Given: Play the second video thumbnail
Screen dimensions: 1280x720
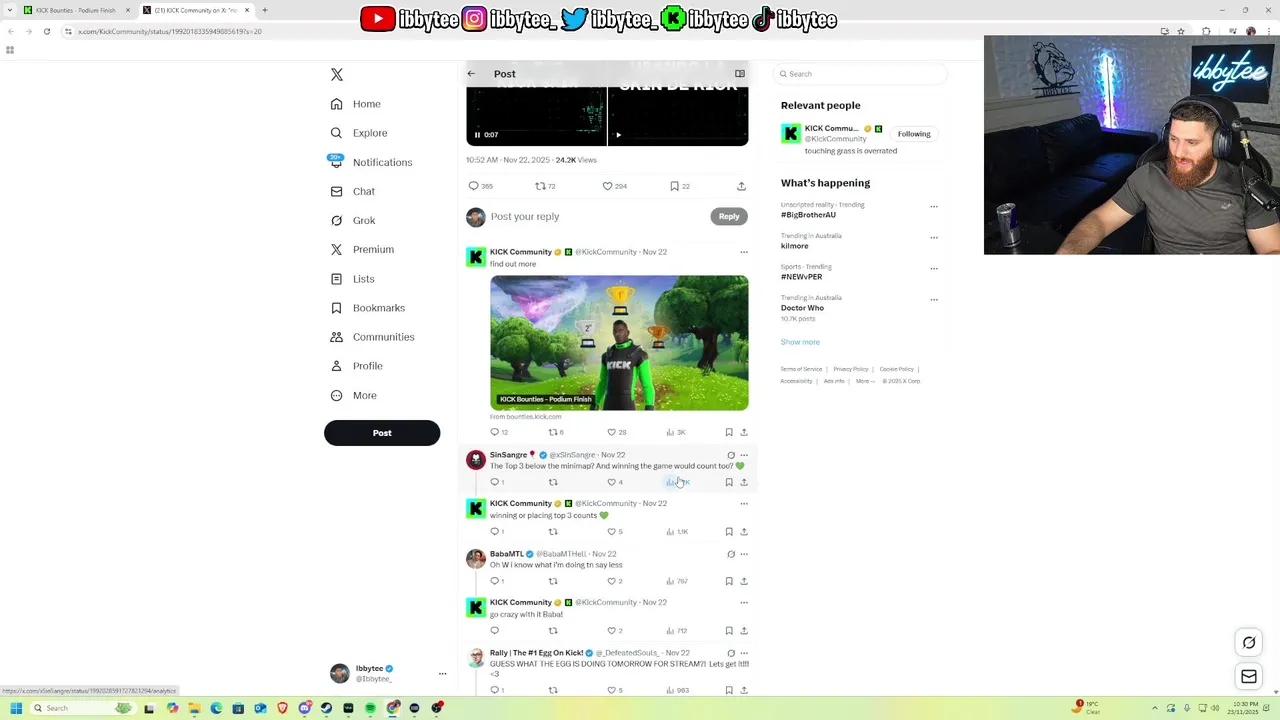Looking at the screenshot, I should [618, 135].
